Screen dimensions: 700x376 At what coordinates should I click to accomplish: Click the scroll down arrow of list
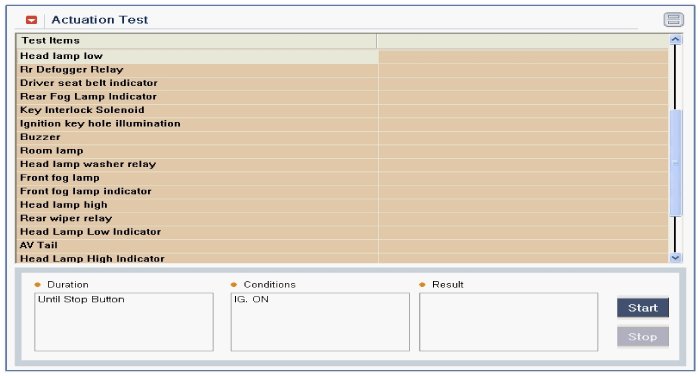click(675, 258)
